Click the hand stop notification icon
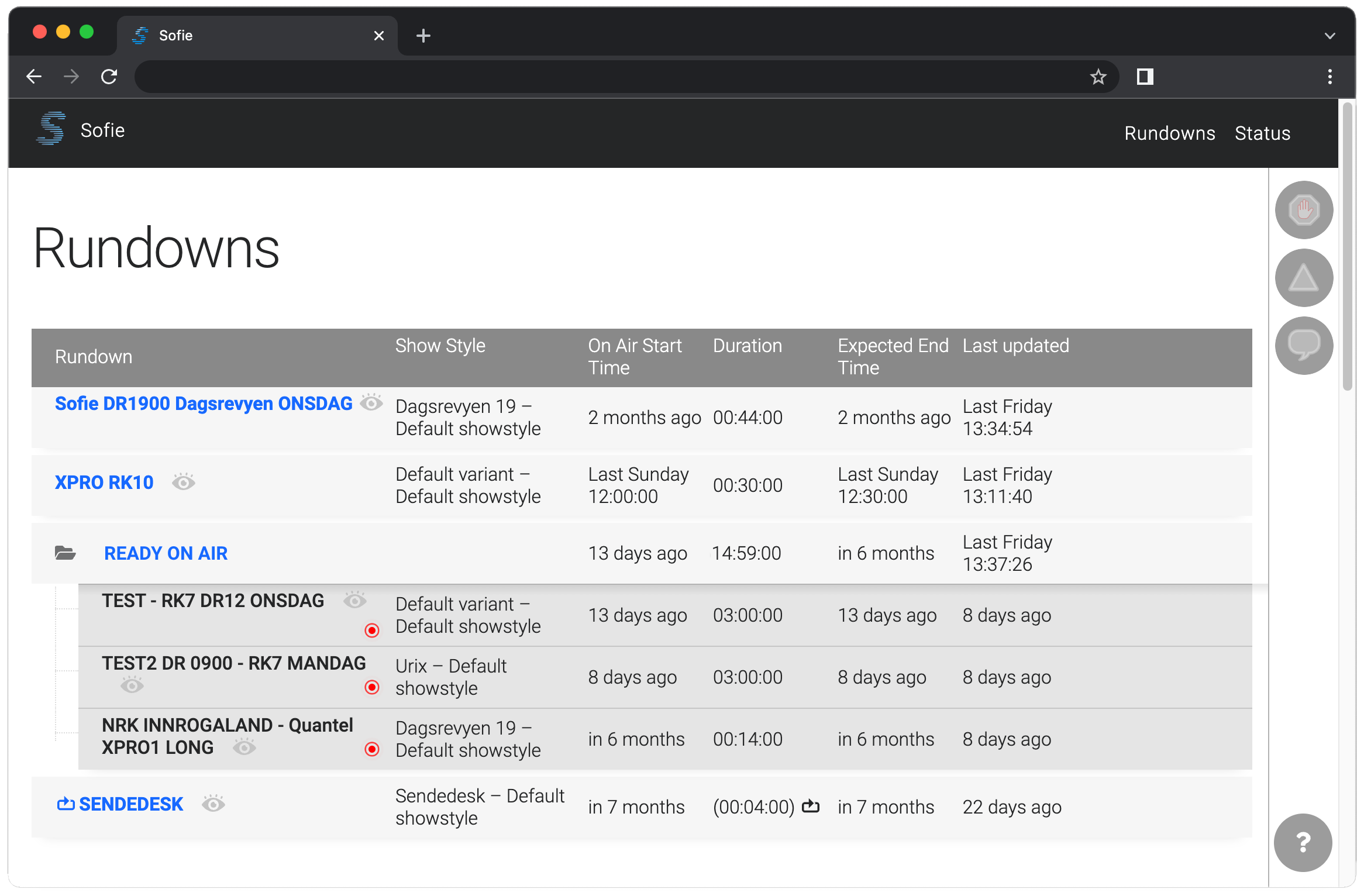1364x896 pixels. click(1304, 210)
